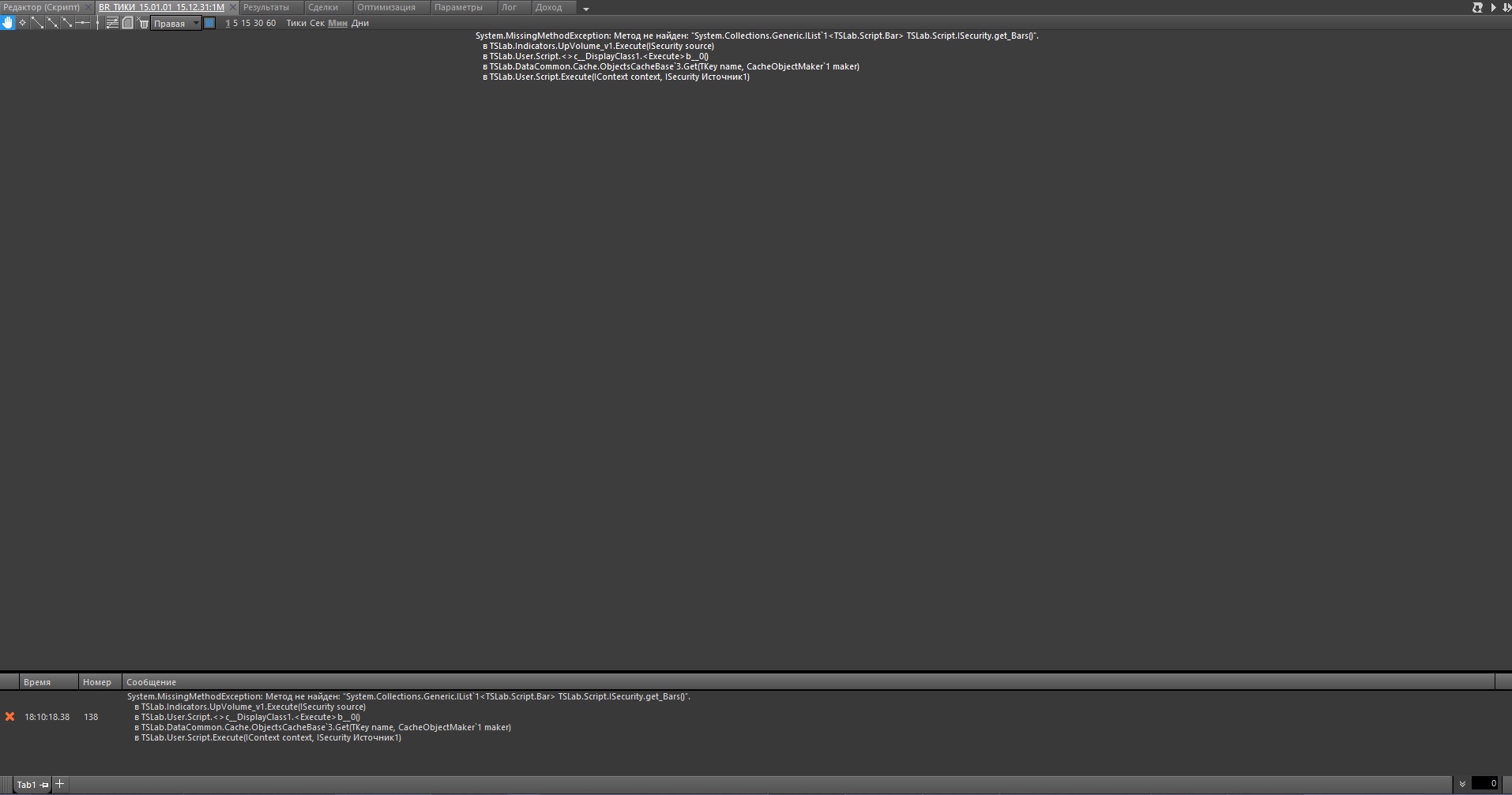Set chart interval to 5
This screenshot has height=795, width=1512.
click(235, 24)
